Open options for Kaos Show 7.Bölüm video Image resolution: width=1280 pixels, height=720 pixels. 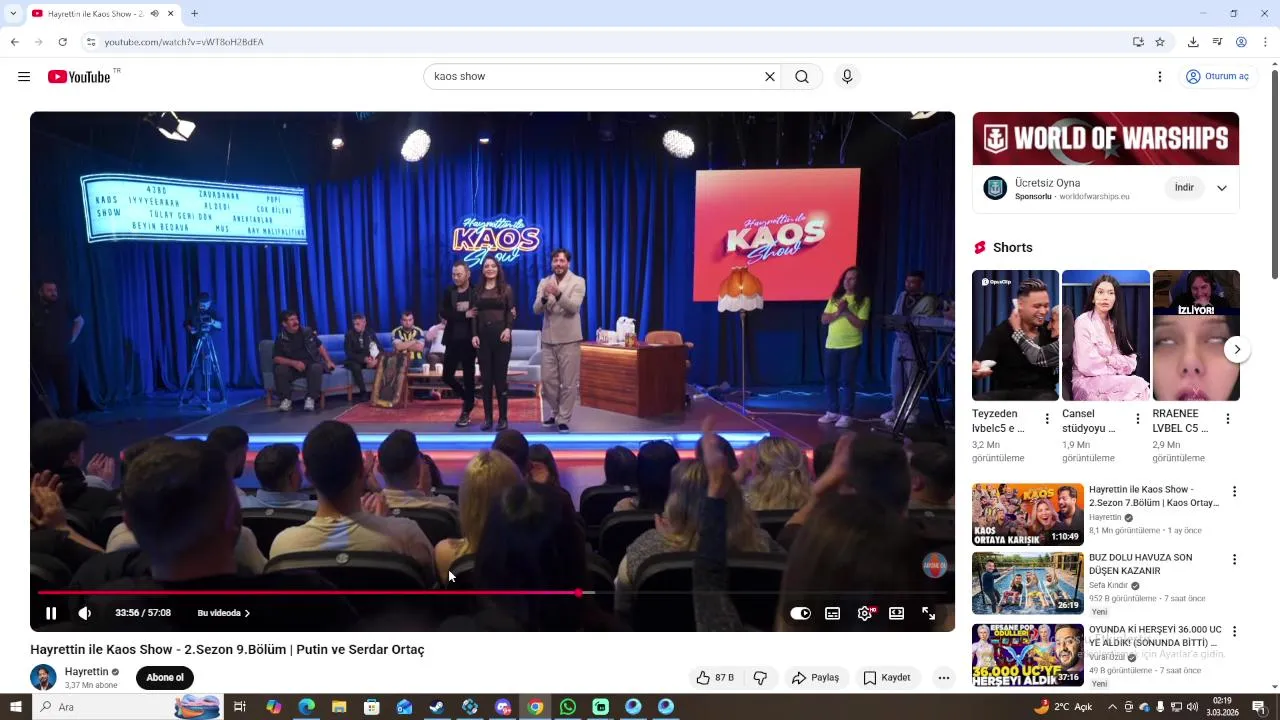pos(1234,491)
